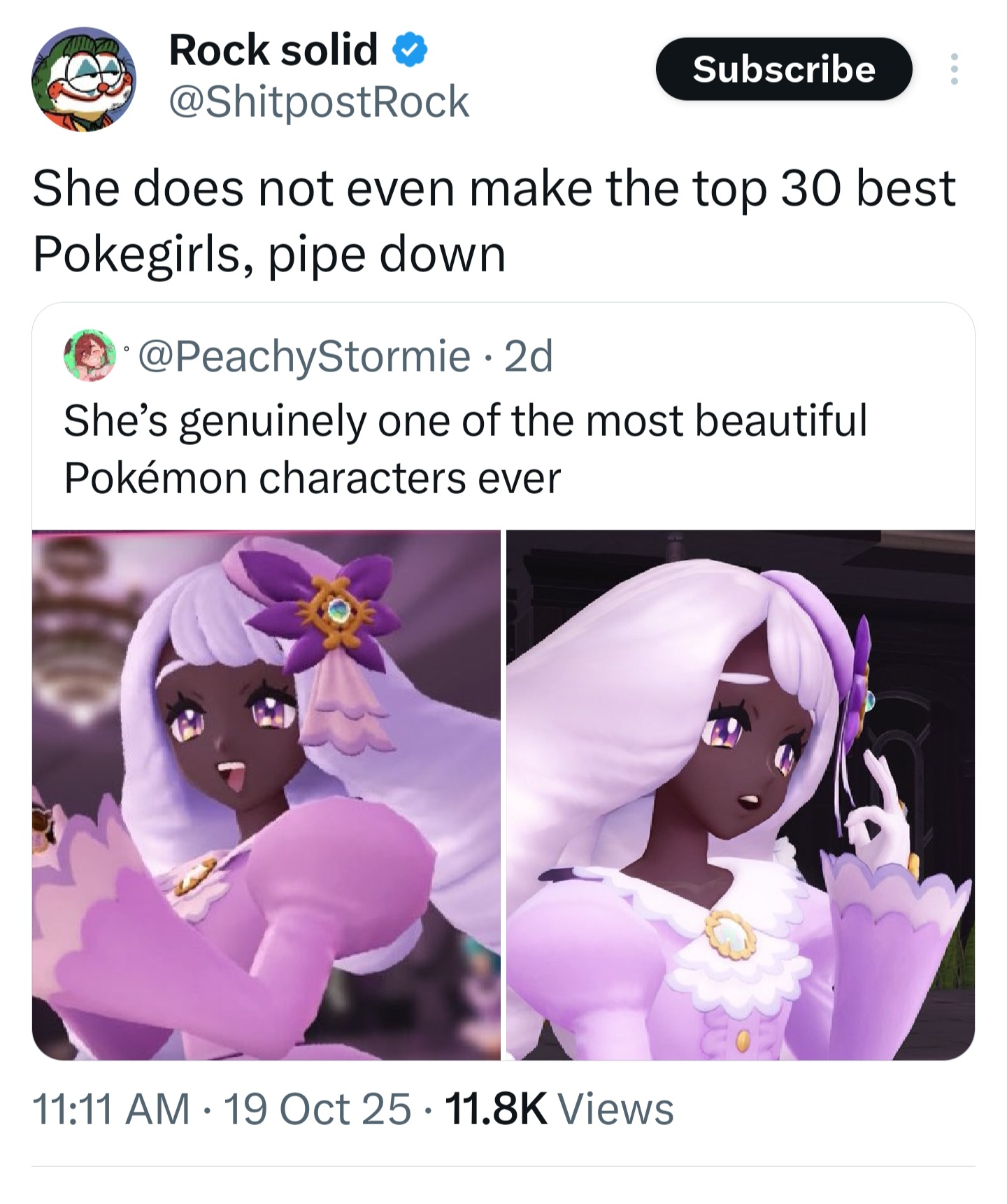This screenshot has height=1204, width=1007.
Task: Click the brooch on the dress in right image
Action: pyautogui.click(x=730, y=934)
